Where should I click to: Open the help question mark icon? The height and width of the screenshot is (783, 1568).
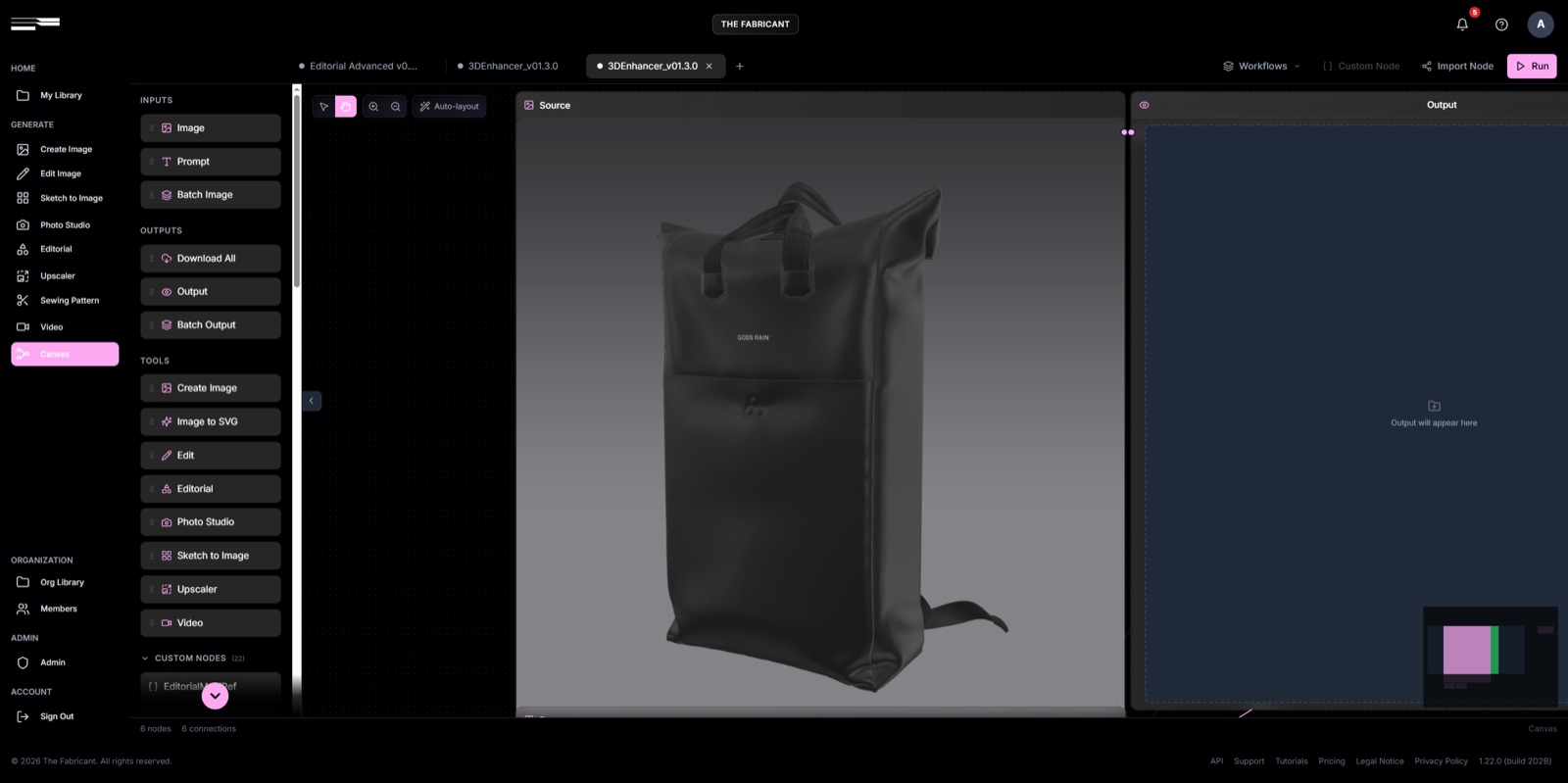coord(1501,24)
